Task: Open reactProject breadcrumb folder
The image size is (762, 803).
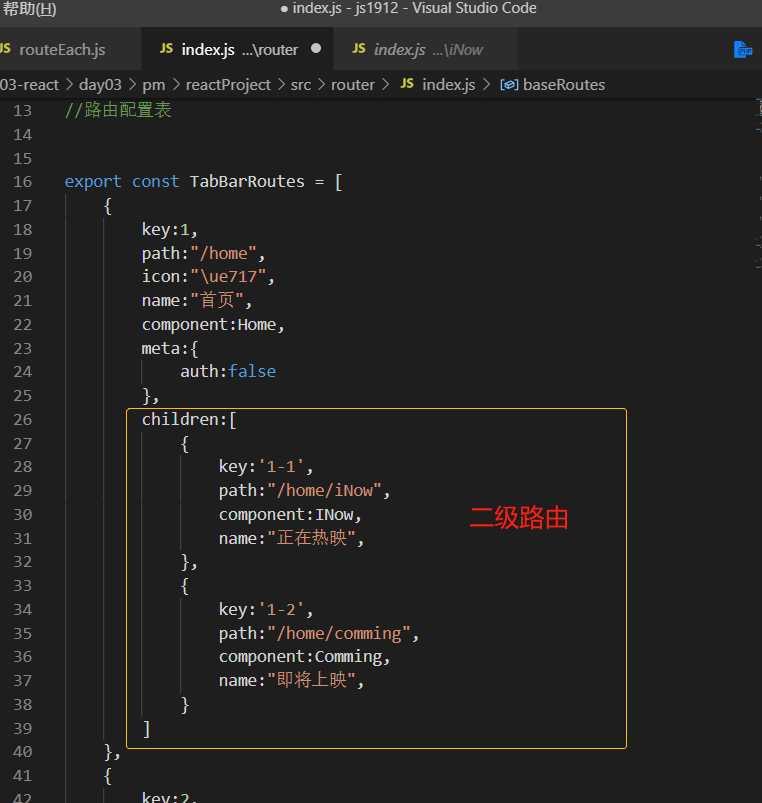Action: point(228,84)
